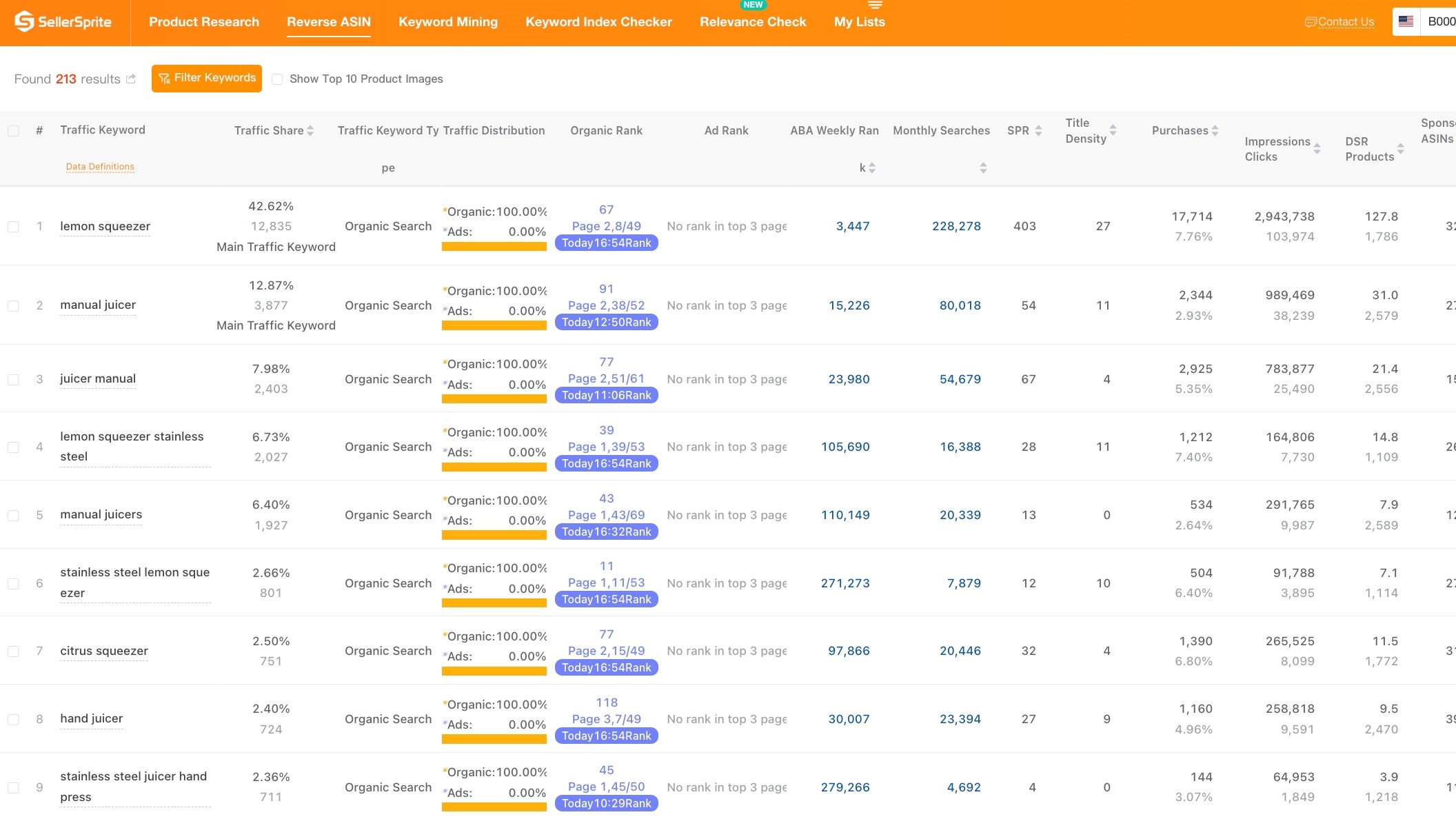Click the ASIN input field showing B000
Screen dimensions: 1456x819
click(1440, 21)
